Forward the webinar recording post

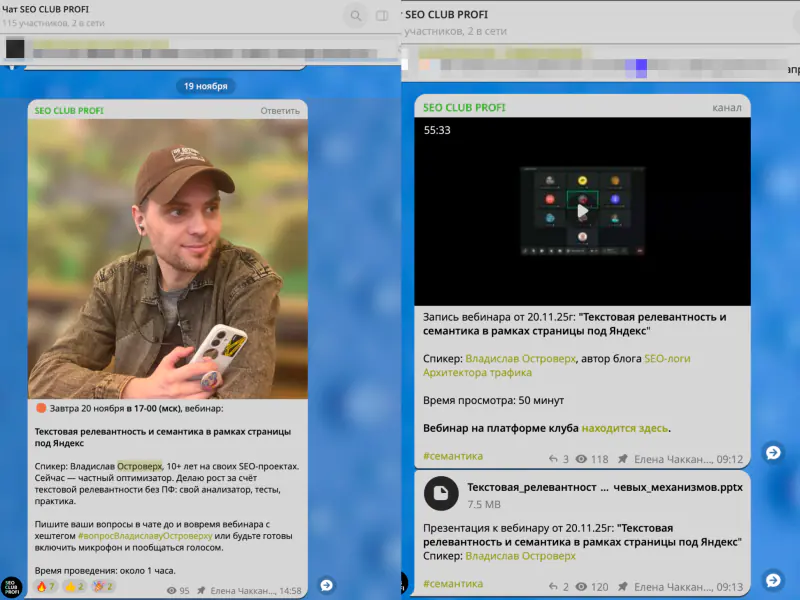pos(773,452)
